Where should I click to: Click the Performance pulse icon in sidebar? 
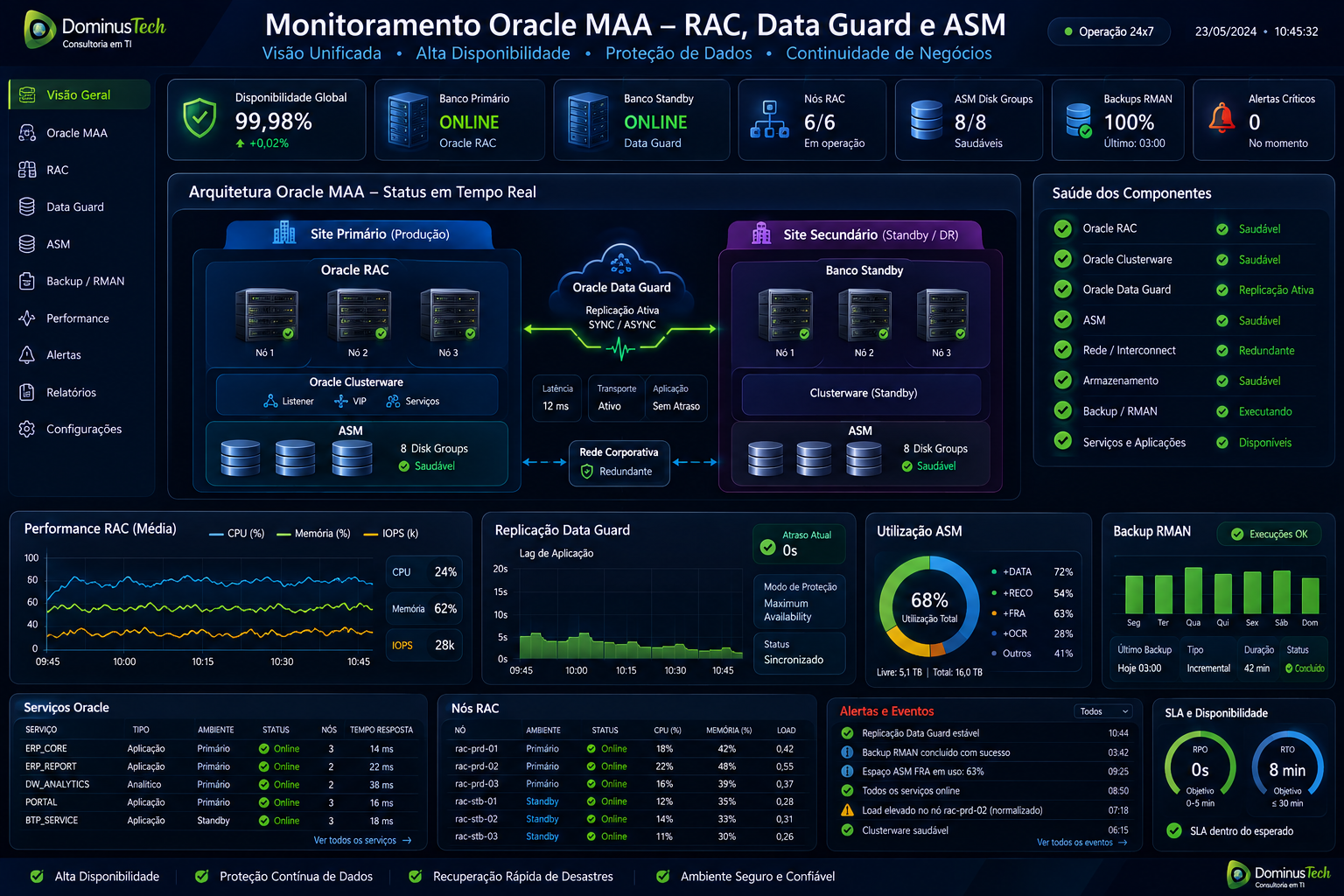[27, 318]
